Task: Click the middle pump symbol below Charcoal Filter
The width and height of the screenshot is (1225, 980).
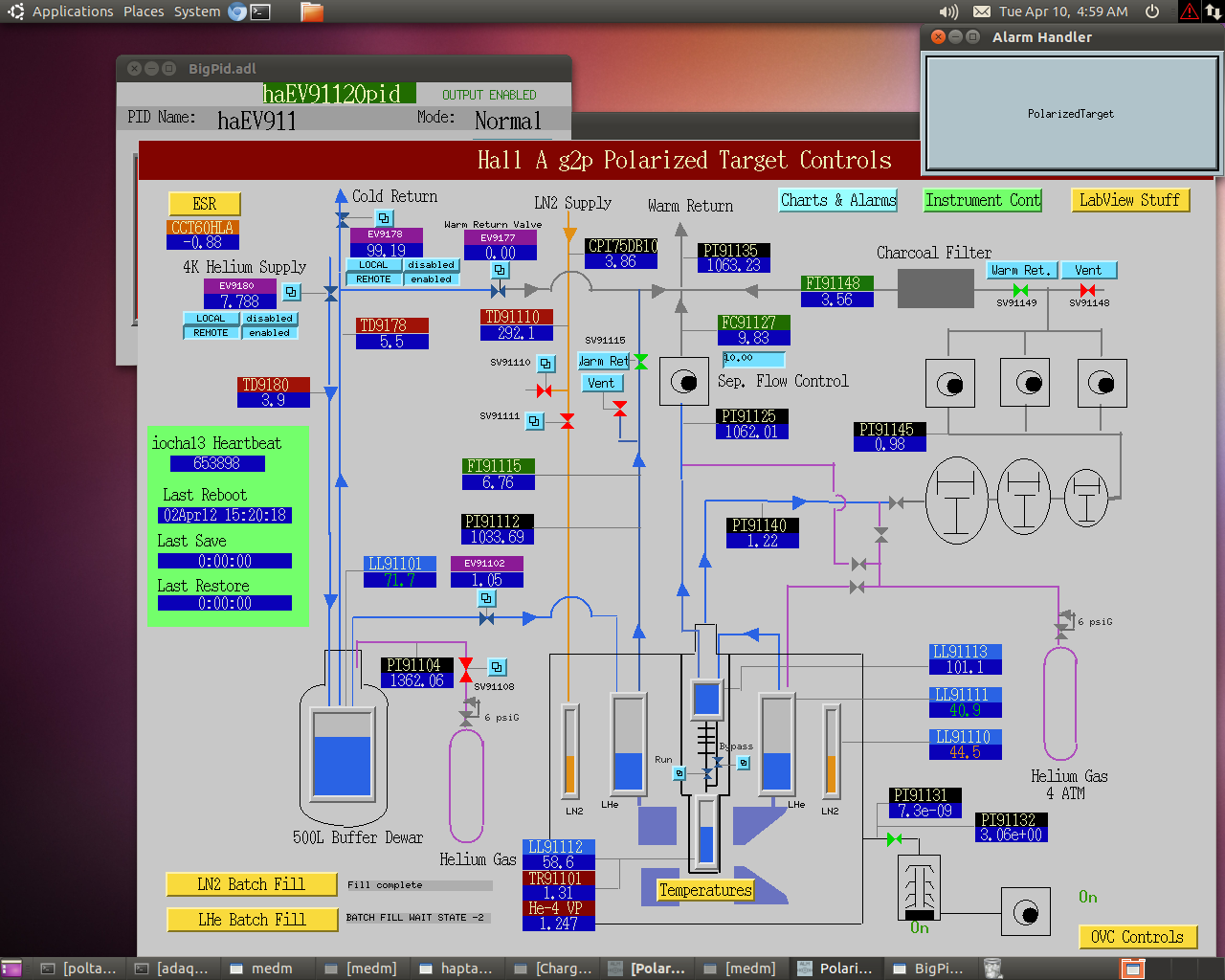Action: (1025, 383)
